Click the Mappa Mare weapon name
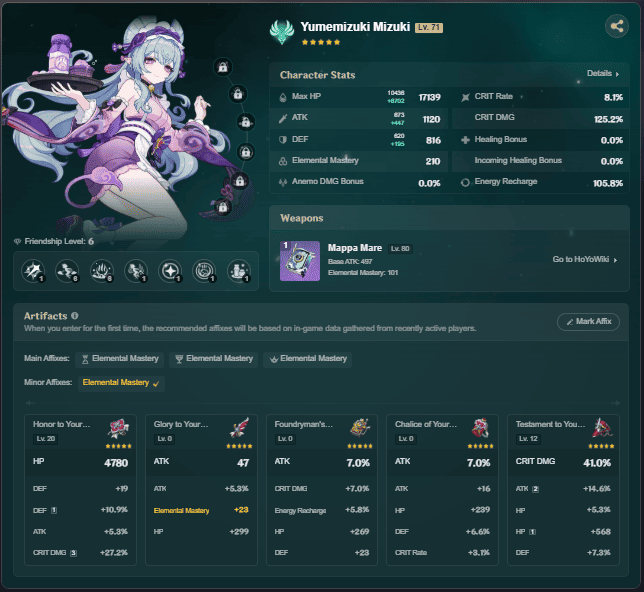 pyautogui.click(x=355, y=248)
